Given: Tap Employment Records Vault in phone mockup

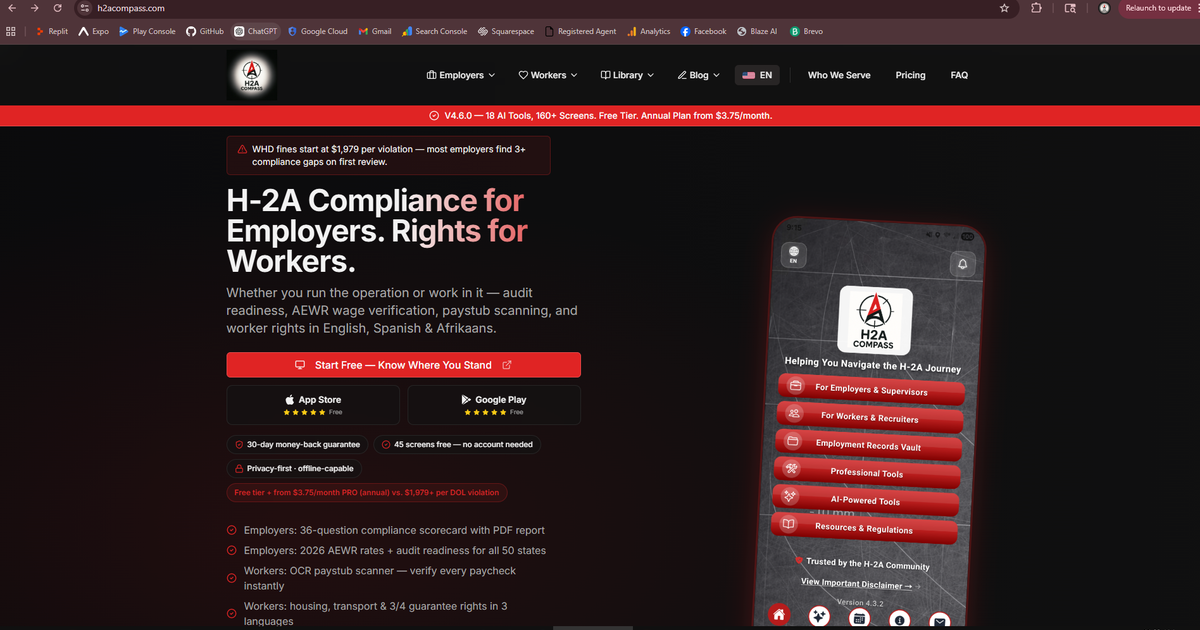Looking at the screenshot, I should [x=868, y=445].
